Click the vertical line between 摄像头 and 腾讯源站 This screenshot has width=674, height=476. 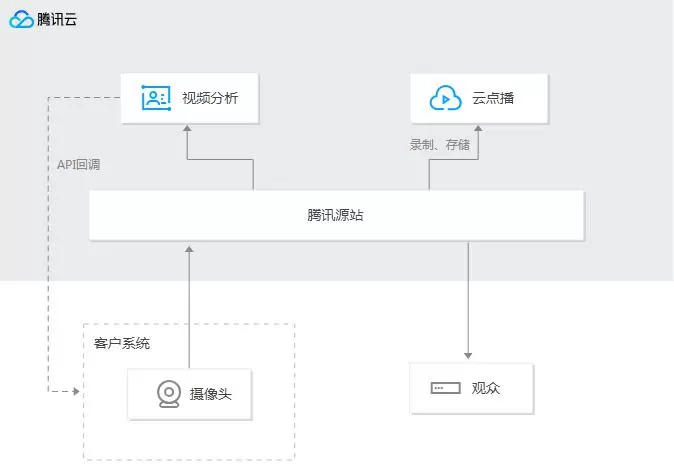tap(187, 310)
